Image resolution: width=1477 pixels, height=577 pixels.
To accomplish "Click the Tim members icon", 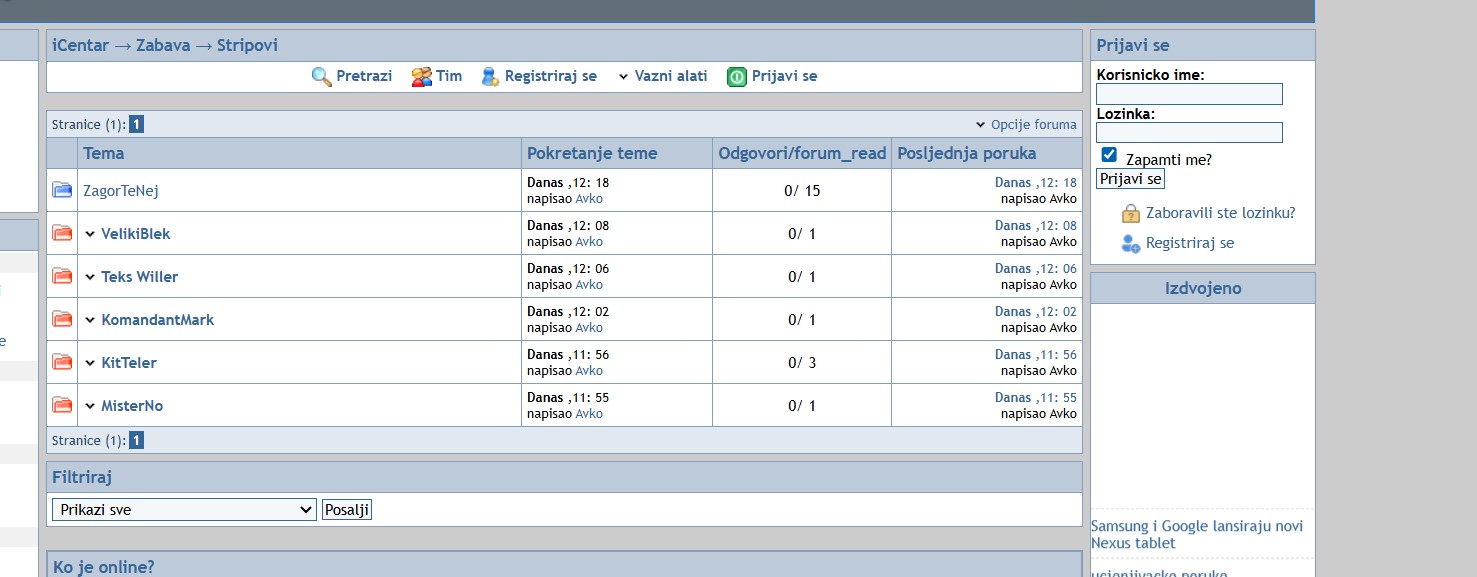I will 422,77.
